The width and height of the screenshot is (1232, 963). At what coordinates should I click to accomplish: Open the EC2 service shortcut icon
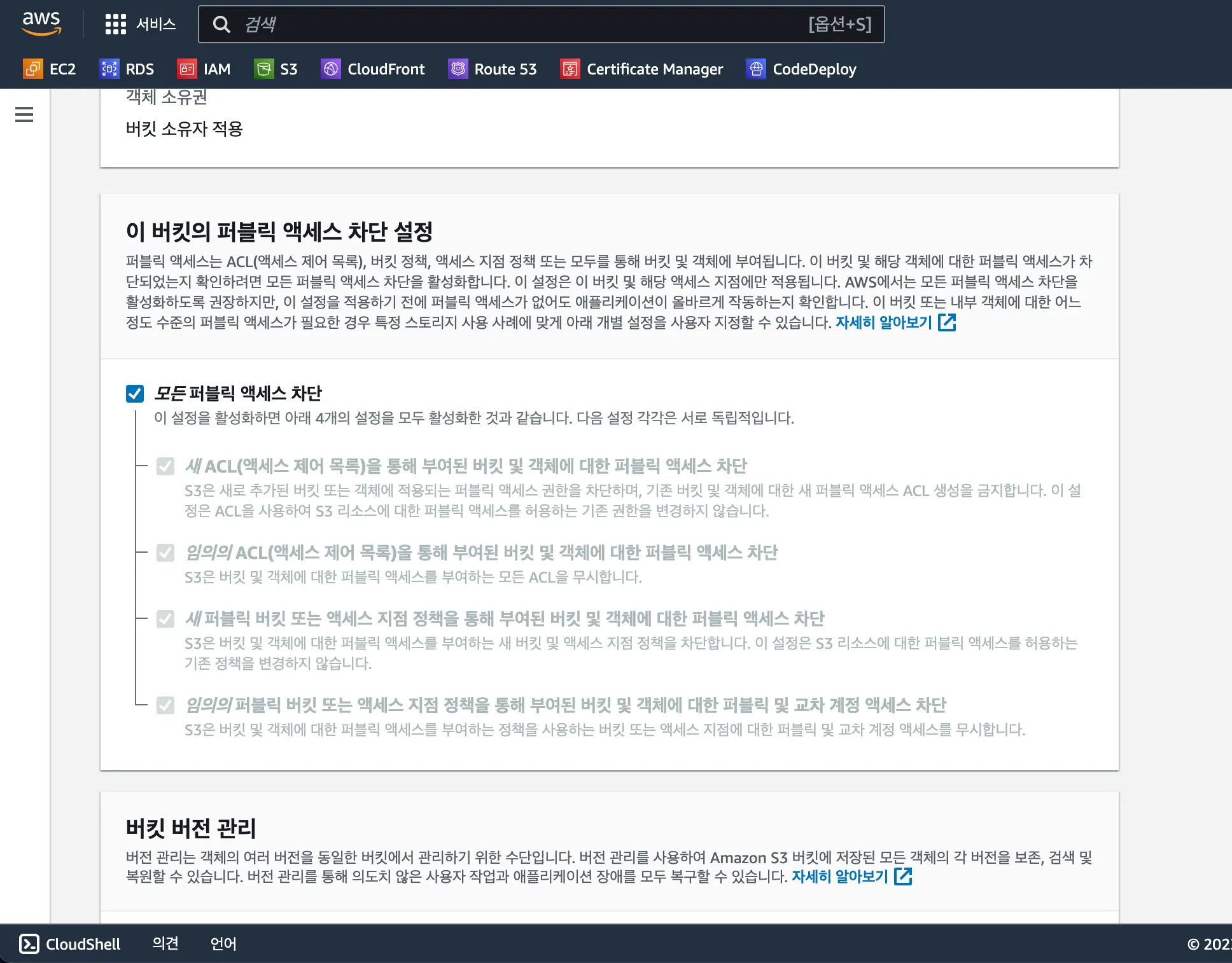(33, 69)
